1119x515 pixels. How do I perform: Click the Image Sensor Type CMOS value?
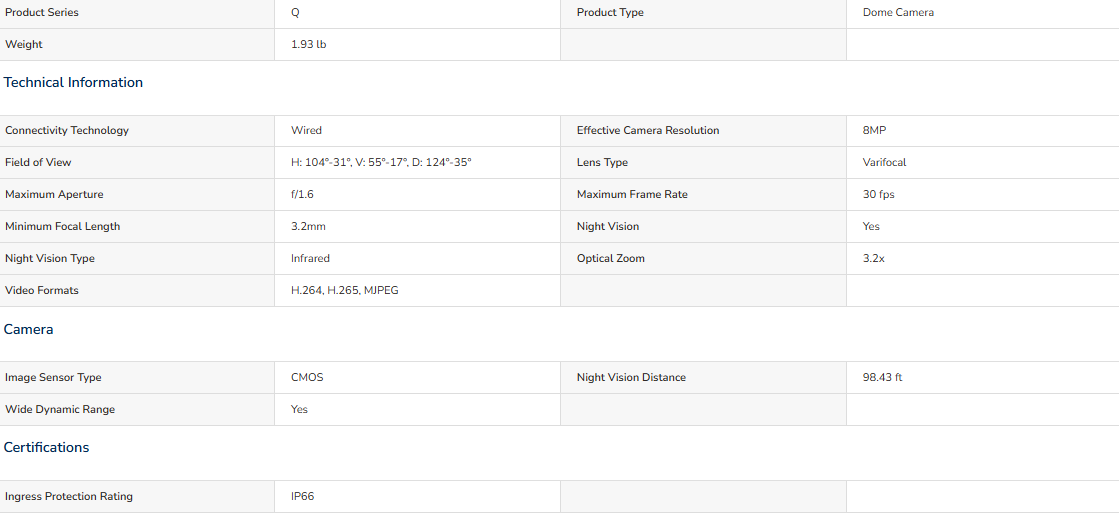tap(307, 377)
